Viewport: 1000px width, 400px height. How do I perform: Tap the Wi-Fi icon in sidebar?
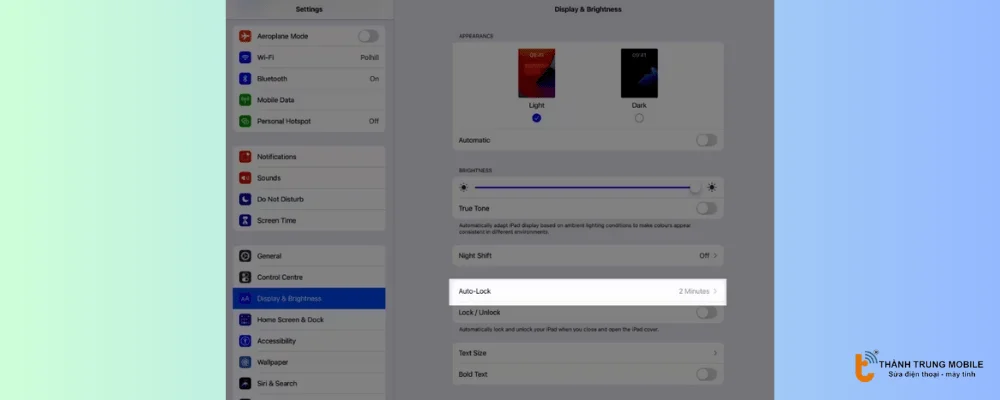click(245, 58)
